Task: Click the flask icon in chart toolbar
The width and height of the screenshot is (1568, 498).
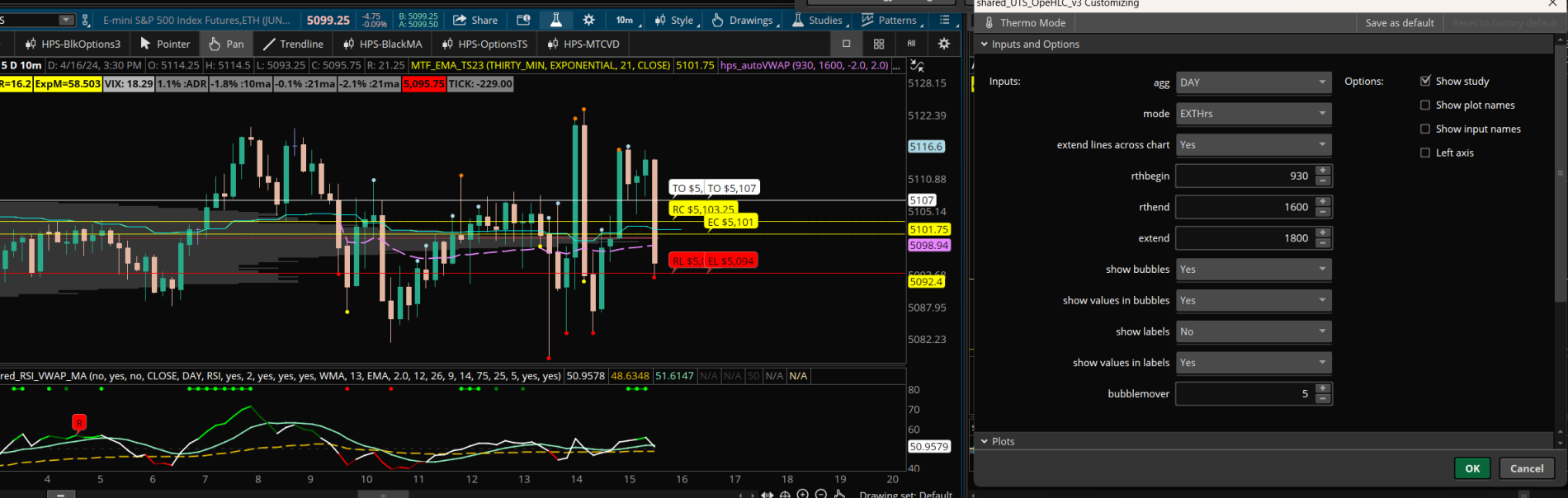Action: click(555, 20)
